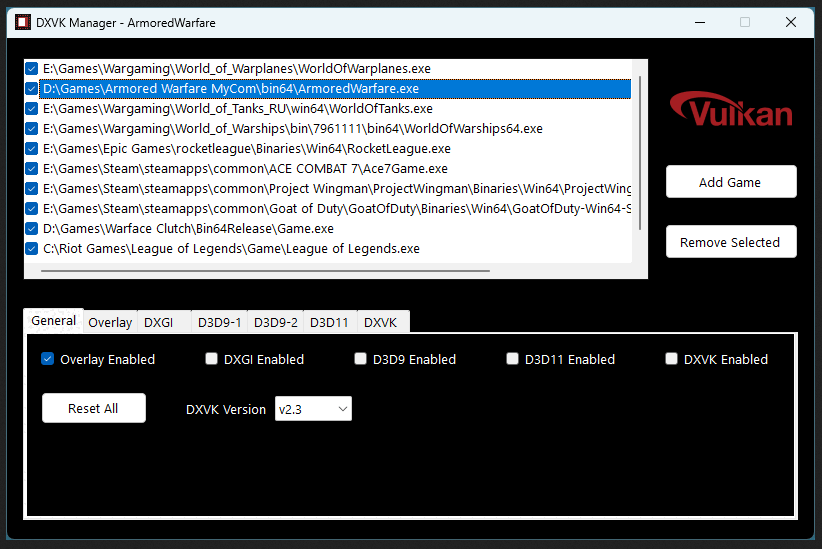Open the DXGI tab
Image resolution: width=822 pixels, height=549 pixels.
pyautogui.click(x=164, y=322)
